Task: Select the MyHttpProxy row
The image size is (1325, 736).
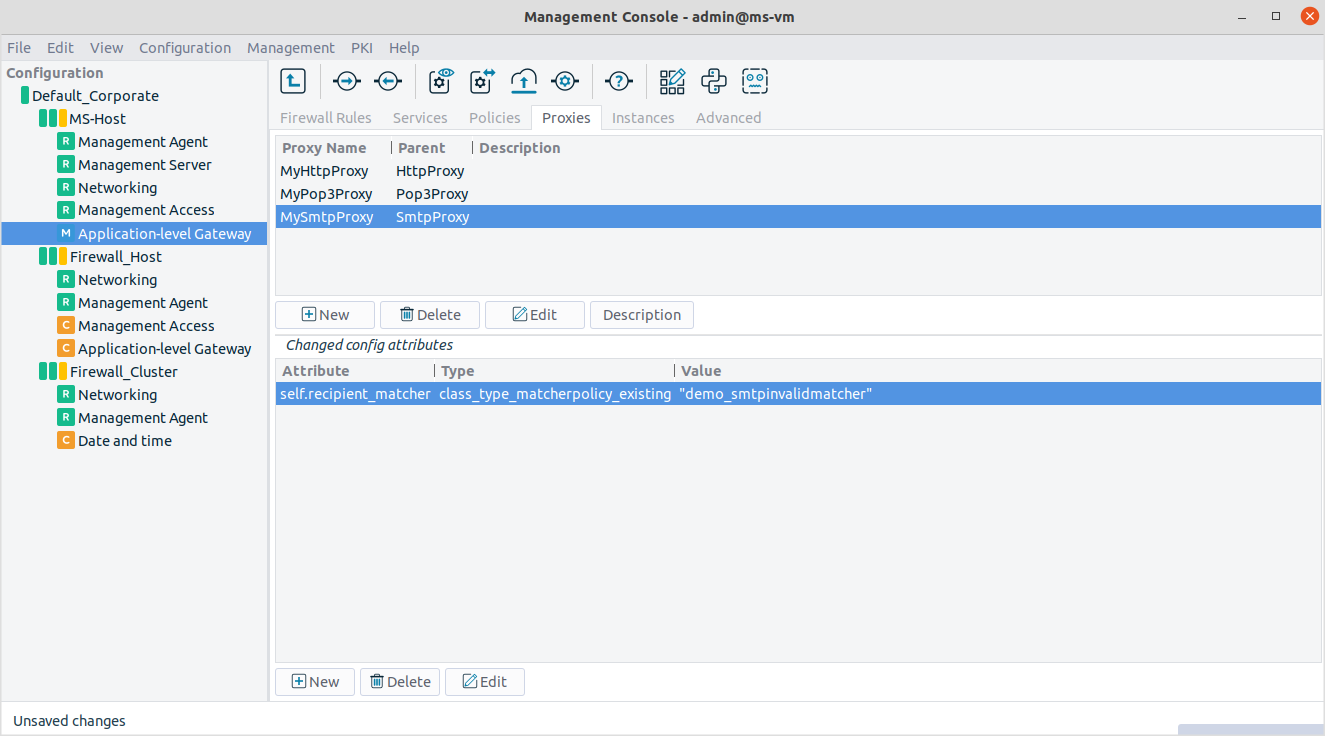Action: (798, 171)
